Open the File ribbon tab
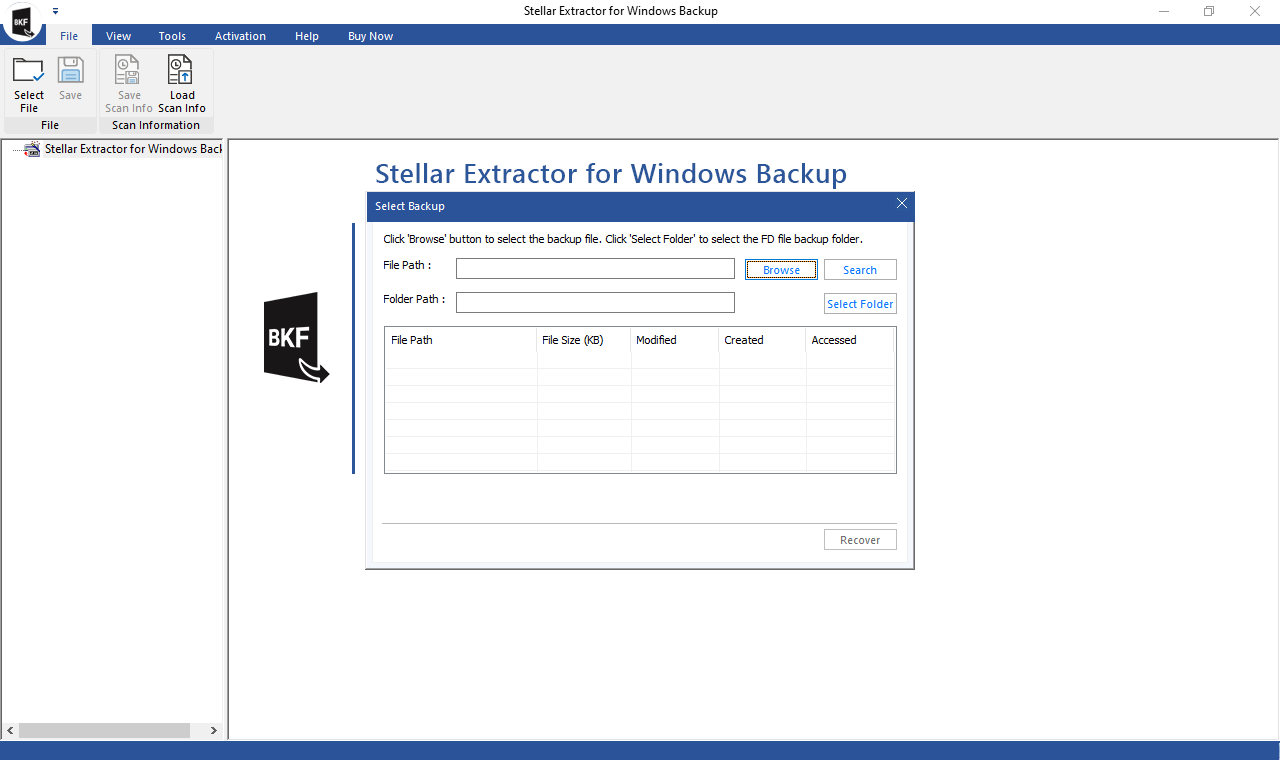Image resolution: width=1280 pixels, height=760 pixels. click(69, 36)
